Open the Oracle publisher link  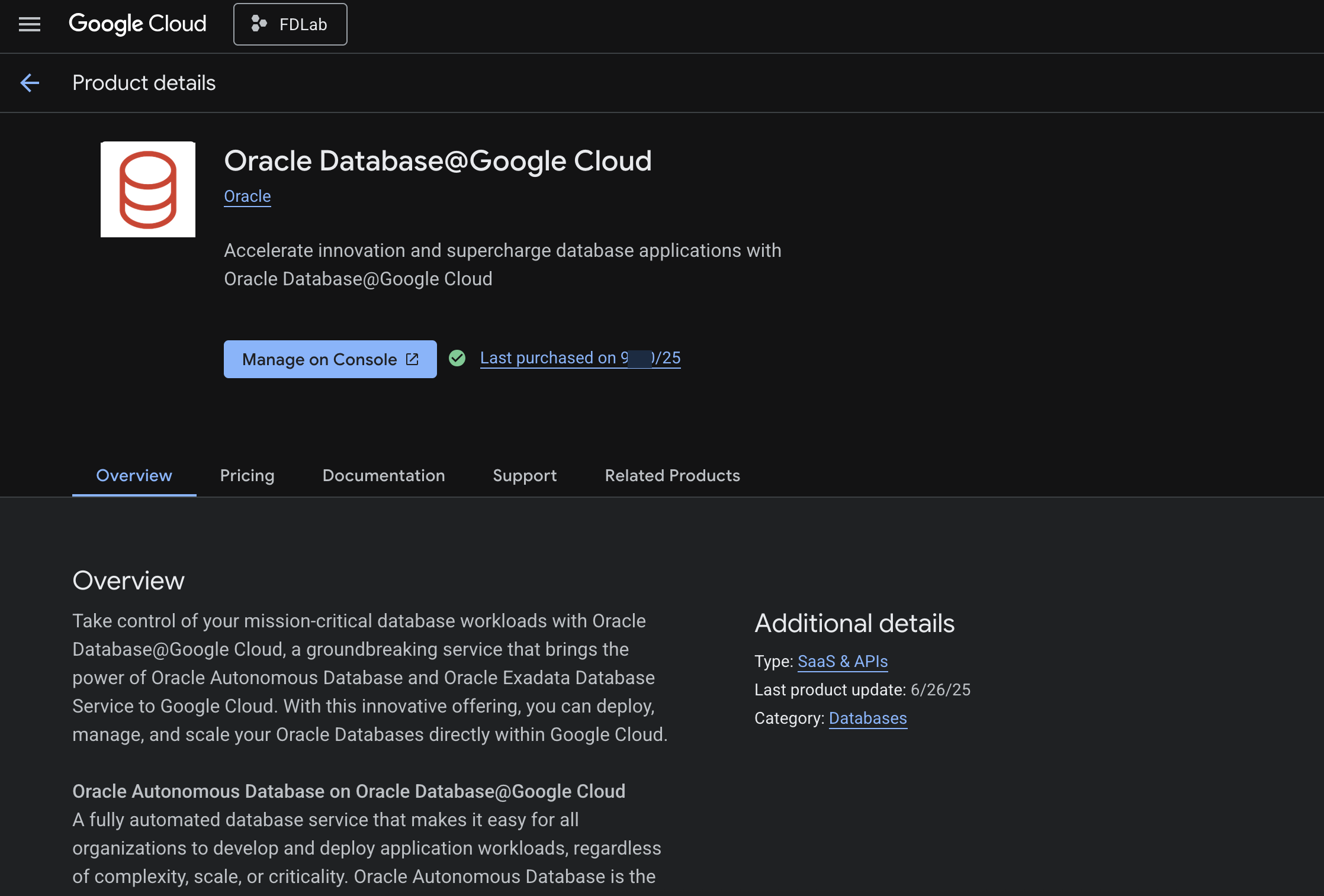(248, 196)
